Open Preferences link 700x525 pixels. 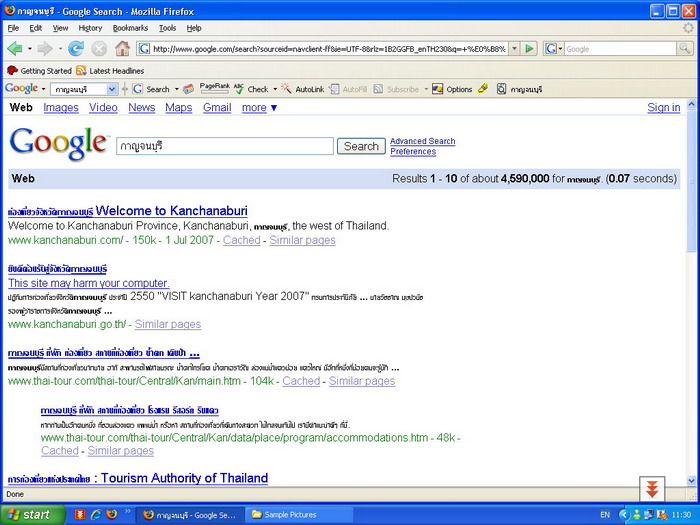413,151
